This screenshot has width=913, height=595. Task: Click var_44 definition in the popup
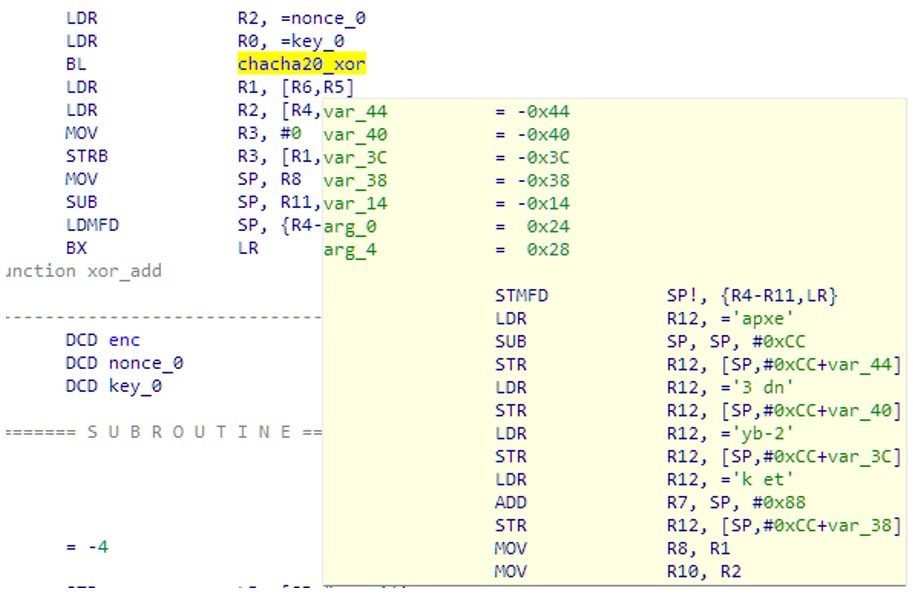click(355, 111)
